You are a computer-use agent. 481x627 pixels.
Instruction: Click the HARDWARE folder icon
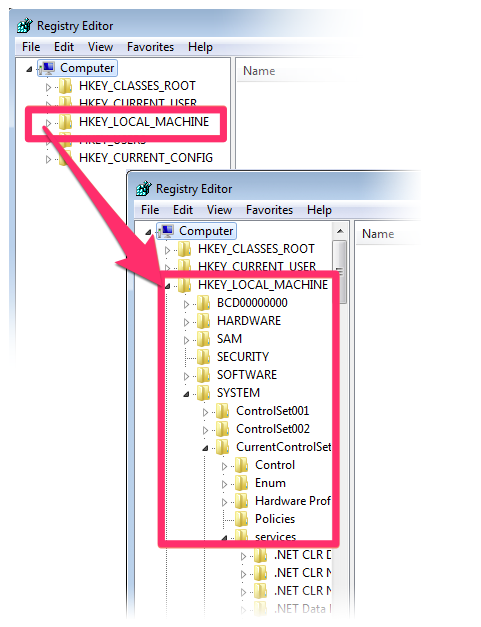coord(204,321)
